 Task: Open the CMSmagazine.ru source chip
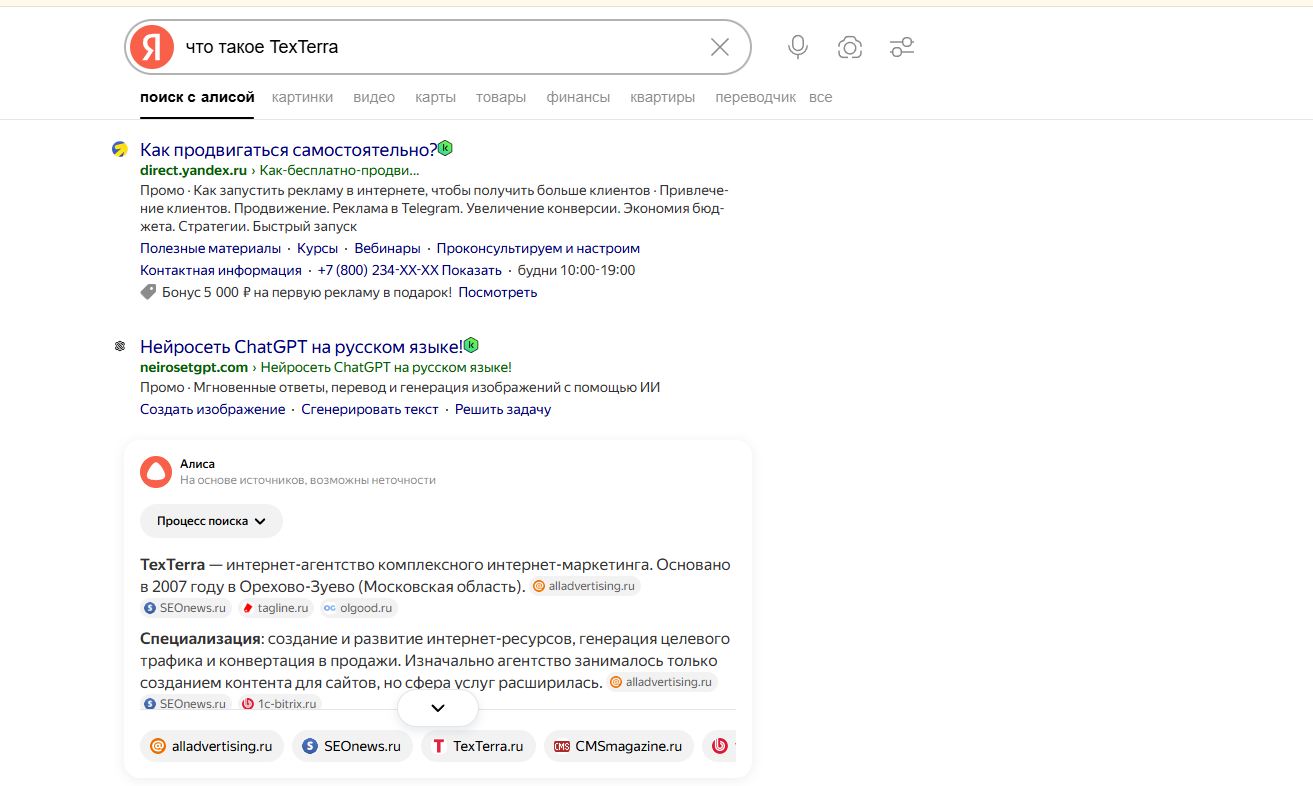coord(618,746)
